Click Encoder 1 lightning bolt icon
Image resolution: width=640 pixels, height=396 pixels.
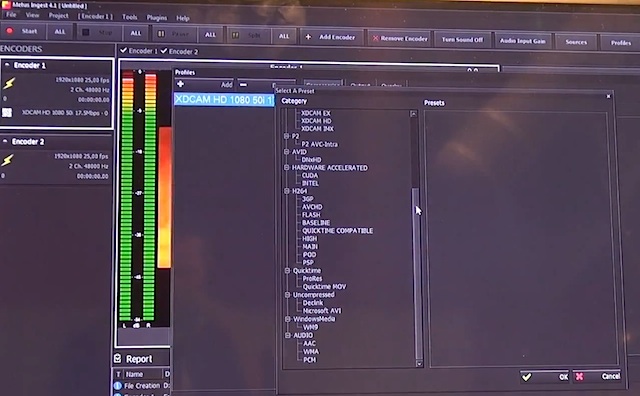9,83
